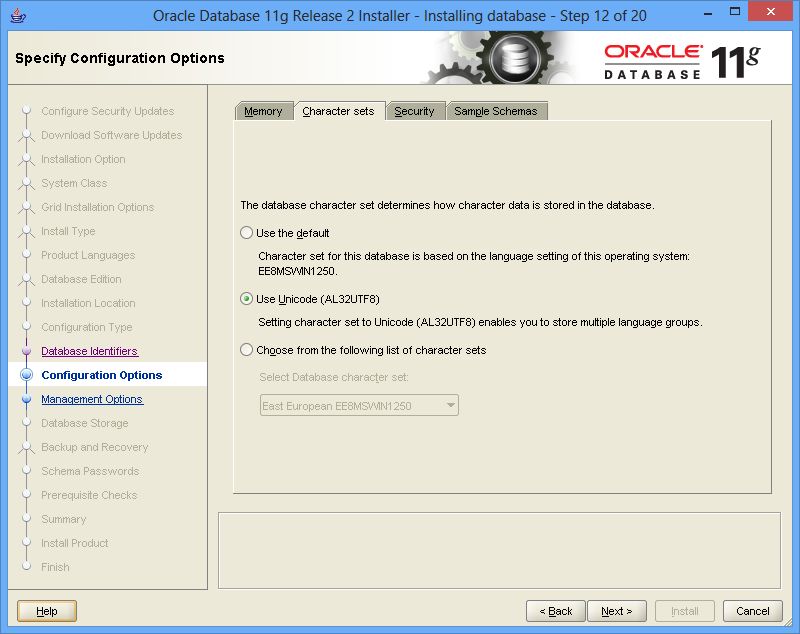
Task: Switch to the Character sets tab
Action: point(338,111)
